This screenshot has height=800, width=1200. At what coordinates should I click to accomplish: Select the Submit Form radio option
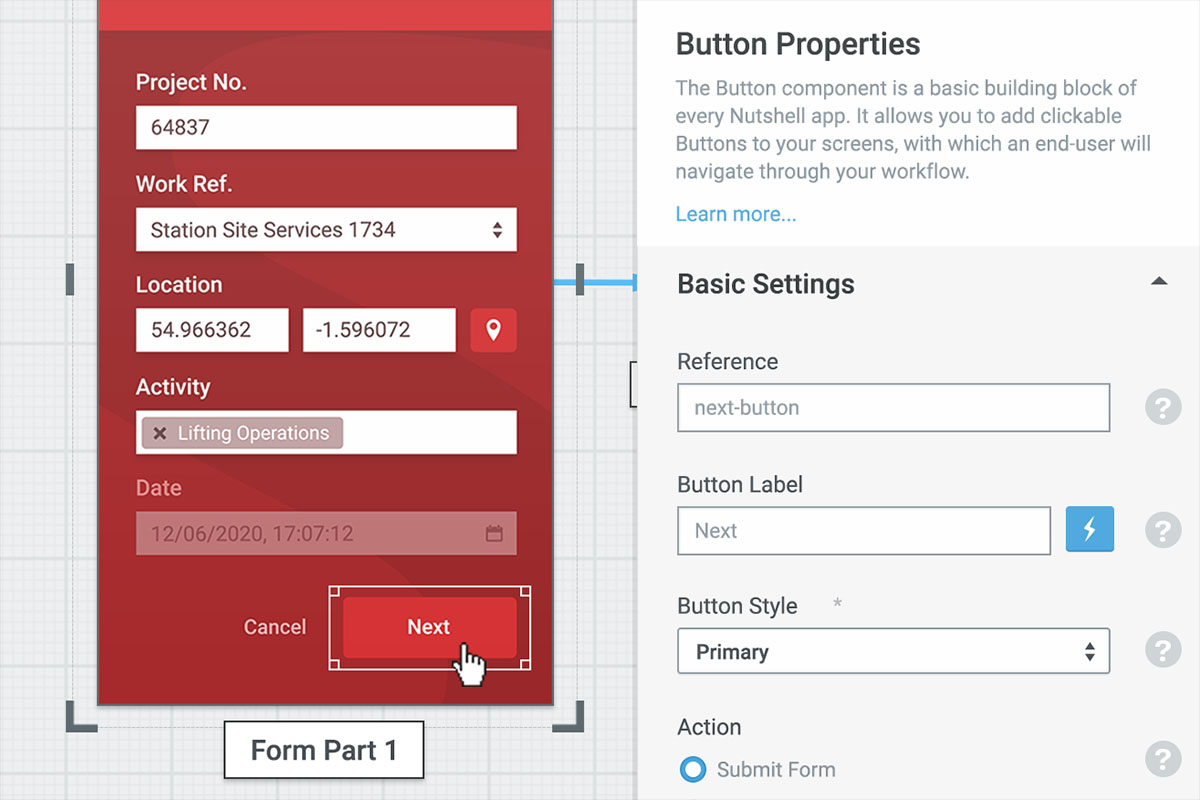tap(692, 769)
